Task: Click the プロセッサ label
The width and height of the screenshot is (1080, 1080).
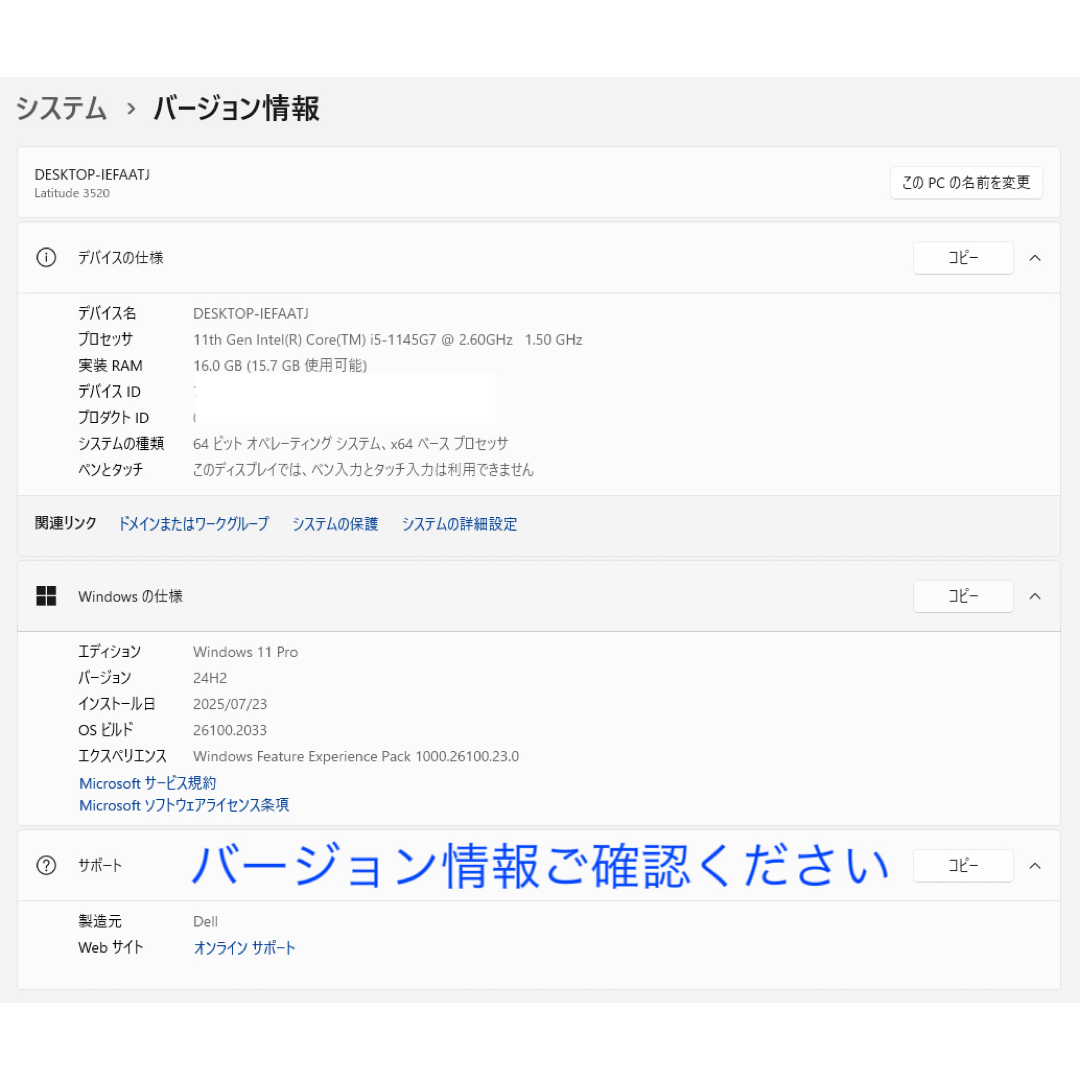Action: point(105,339)
